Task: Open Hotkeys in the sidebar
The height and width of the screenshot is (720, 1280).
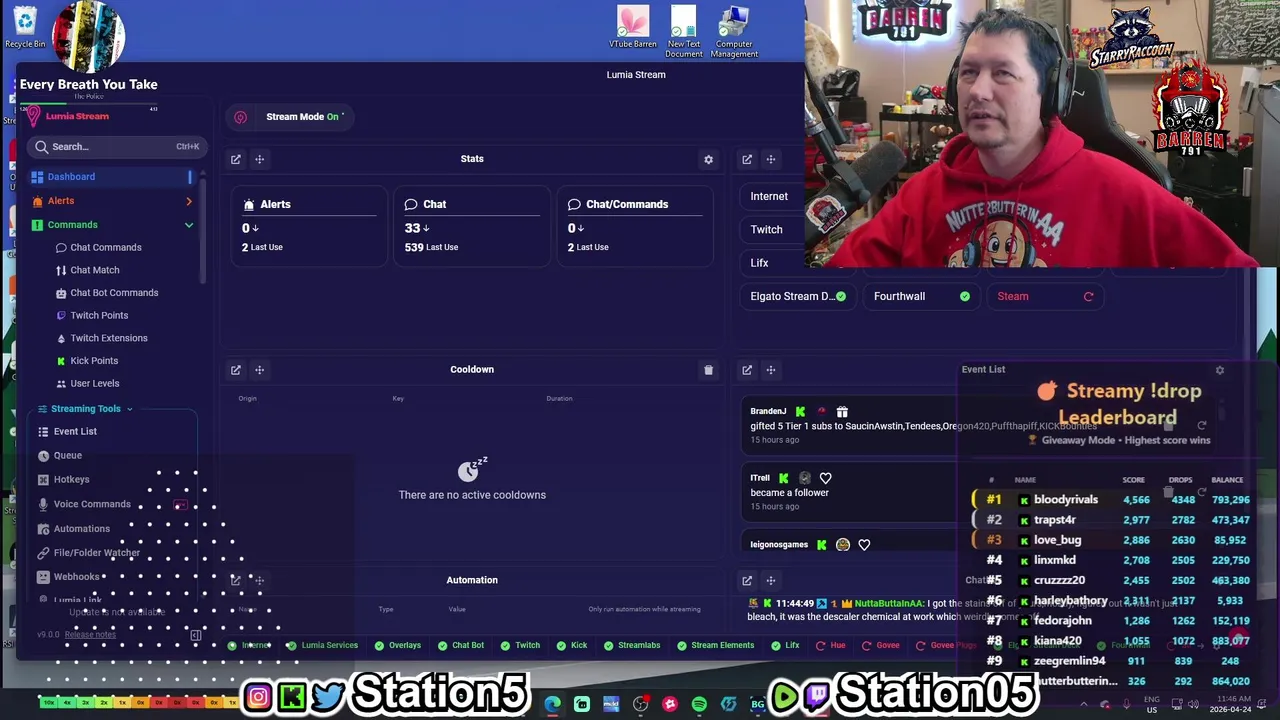Action: coord(71,480)
